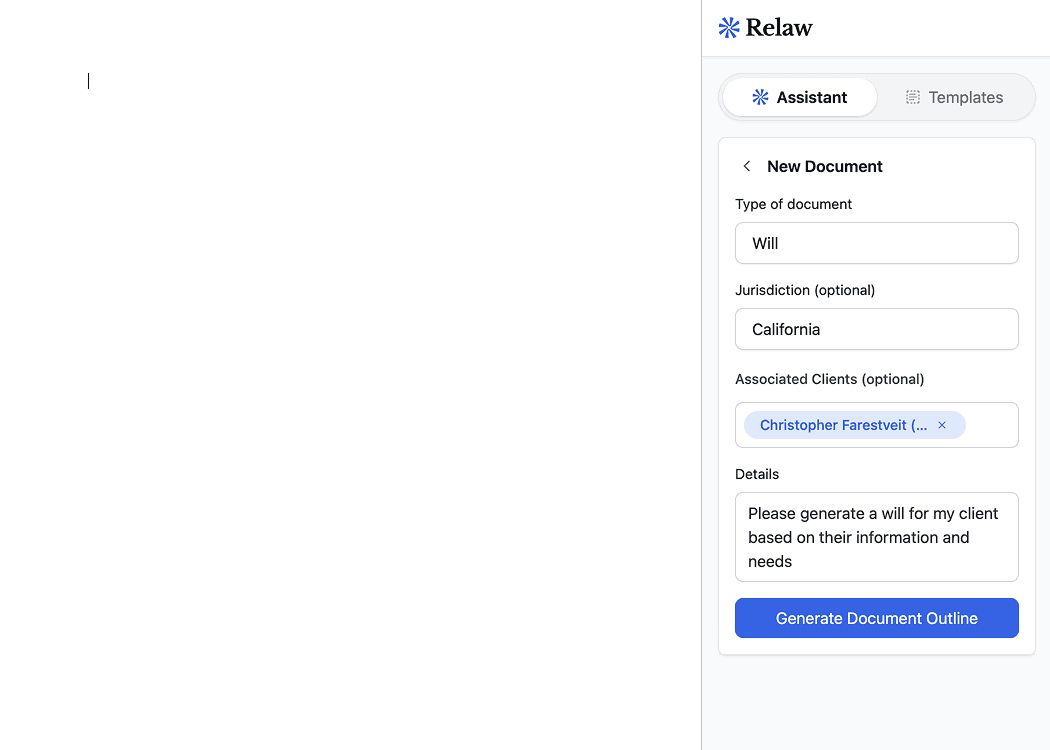Click the Templates tab list icon

pyautogui.click(x=912, y=97)
